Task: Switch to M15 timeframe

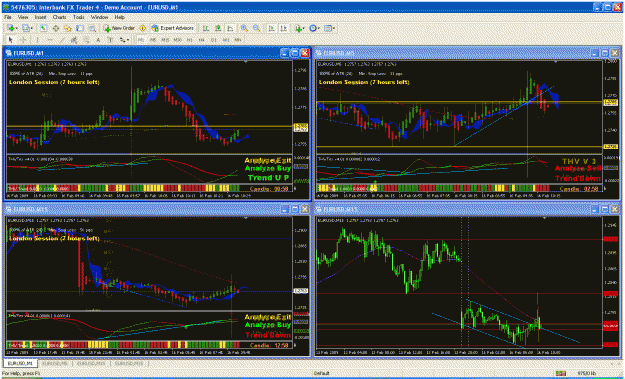Action: point(165,40)
